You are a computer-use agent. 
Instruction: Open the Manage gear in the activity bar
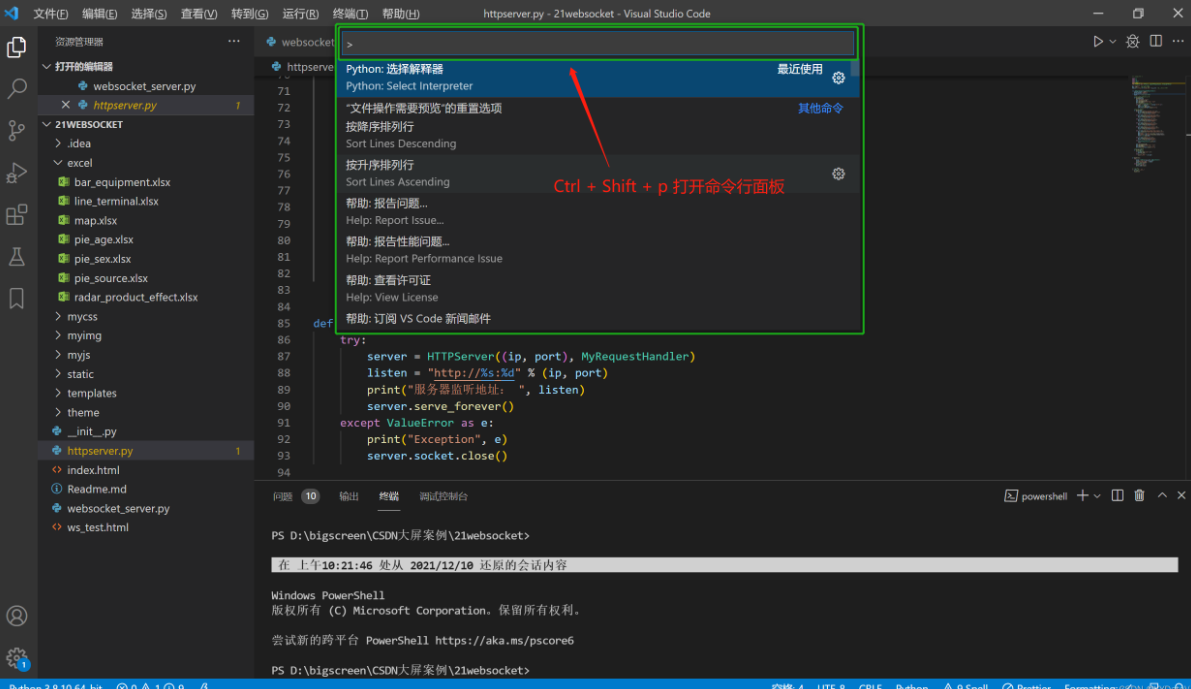(x=17, y=658)
